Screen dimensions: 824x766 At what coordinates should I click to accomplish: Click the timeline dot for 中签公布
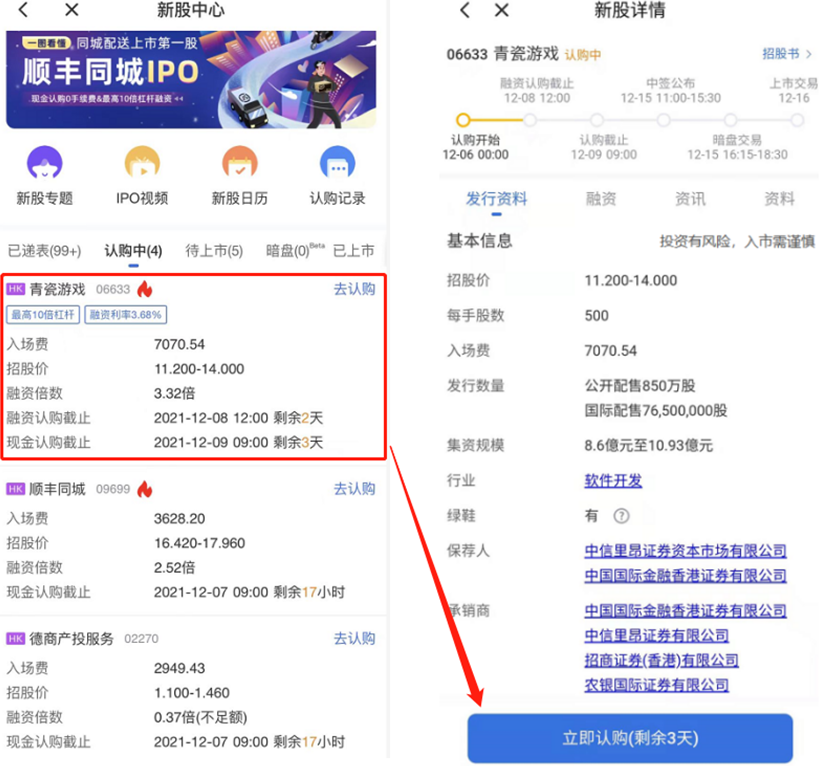point(664,120)
